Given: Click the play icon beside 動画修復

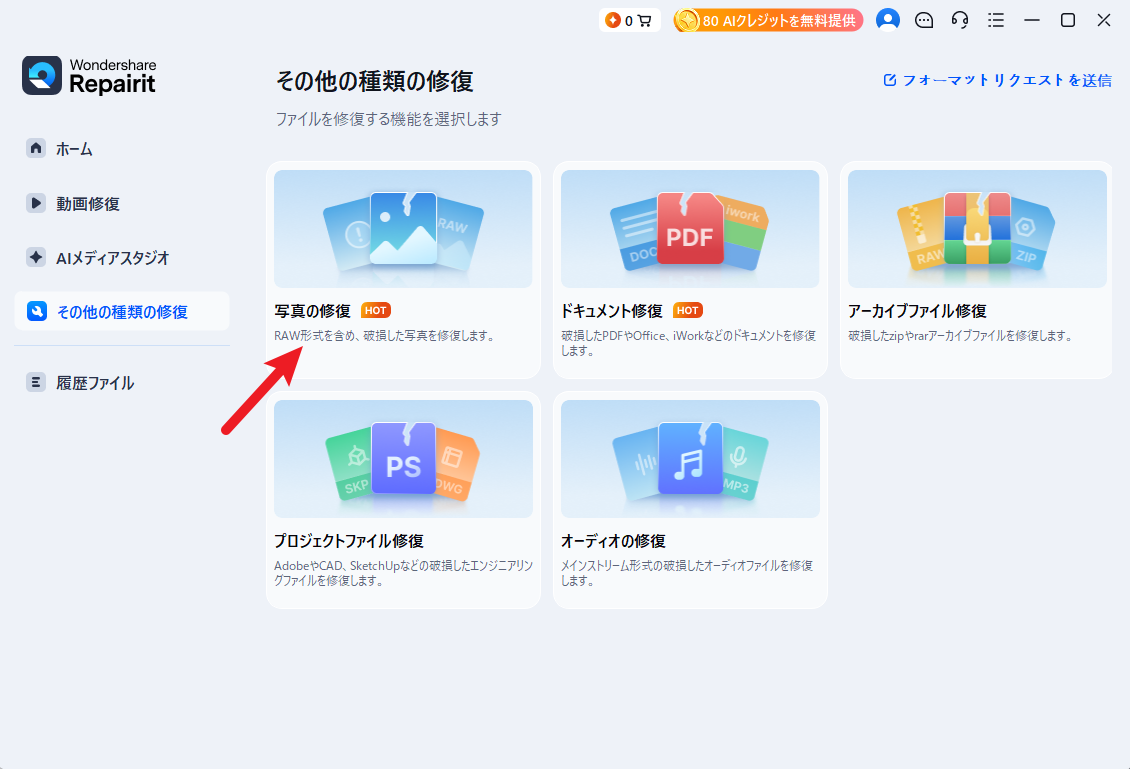Looking at the screenshot, I should coord(36,203).
